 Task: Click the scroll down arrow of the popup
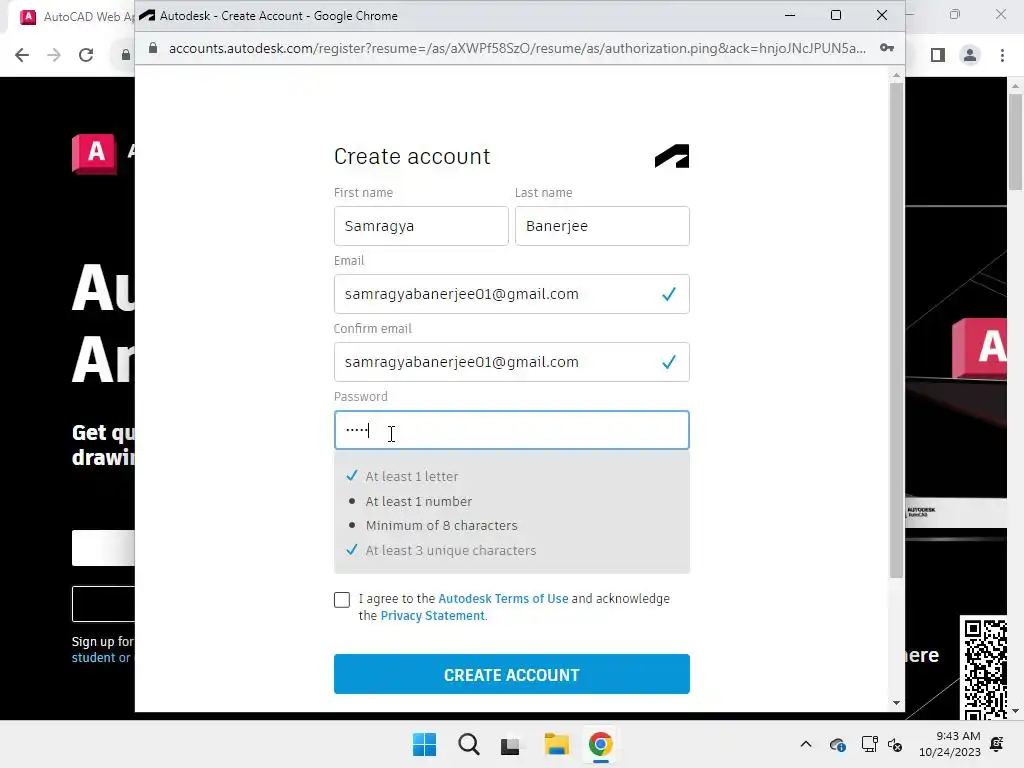click(896, 703)
